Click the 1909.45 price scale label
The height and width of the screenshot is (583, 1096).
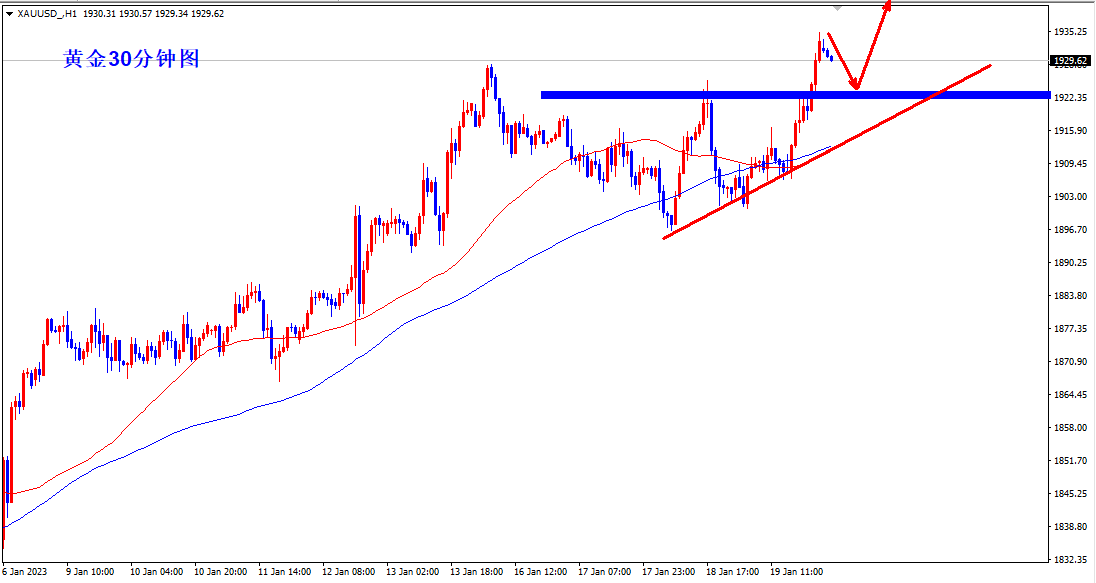pos(1070,164)
